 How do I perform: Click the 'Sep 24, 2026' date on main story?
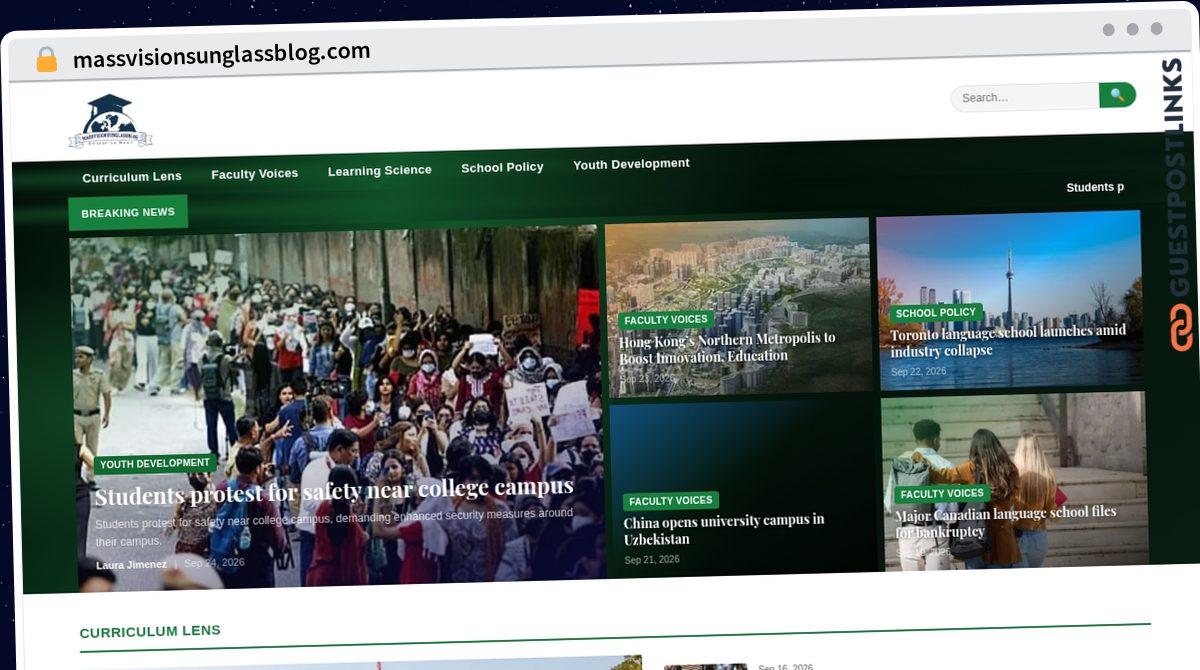[x=214, y=563]
